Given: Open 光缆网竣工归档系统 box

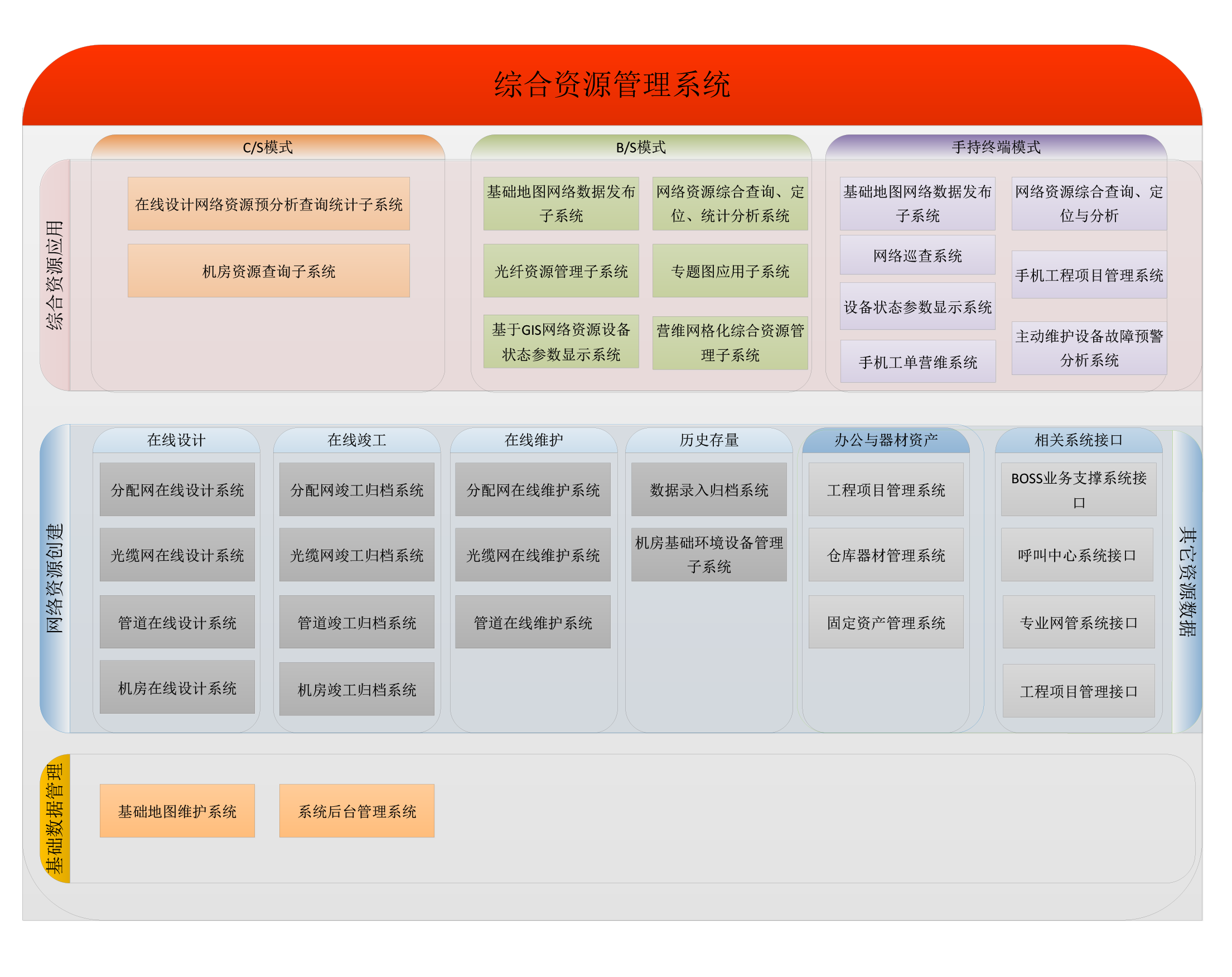Looking at the screenshot, I should click(356, 555).
